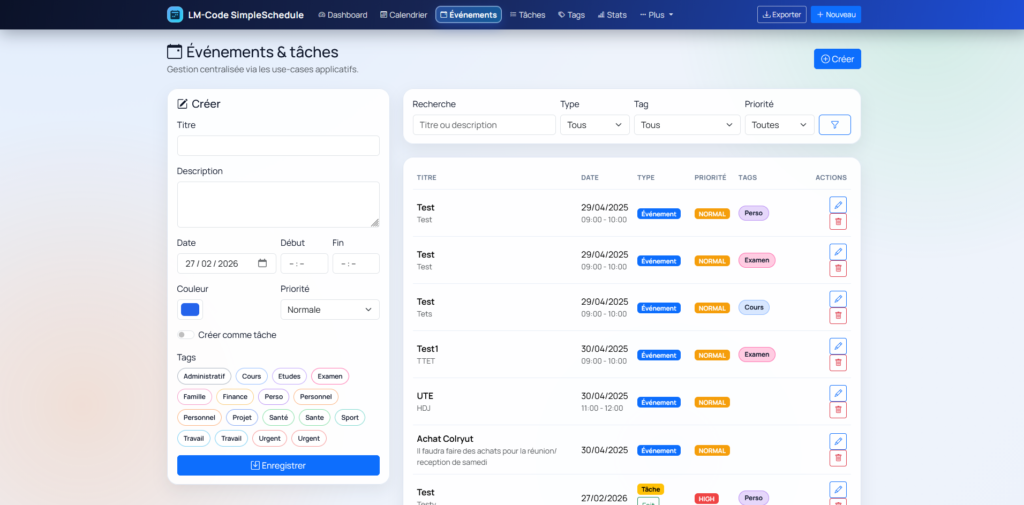
Task: Click the Exporter button
Action: (782, 15)
